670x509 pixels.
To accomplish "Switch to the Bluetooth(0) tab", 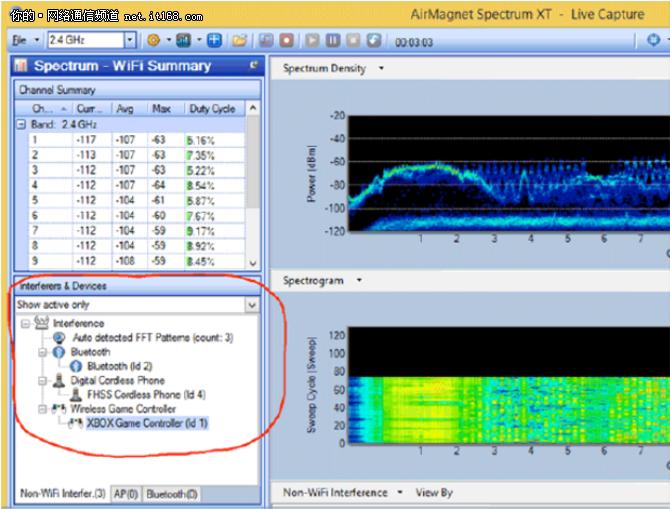I will click(172, 493).
